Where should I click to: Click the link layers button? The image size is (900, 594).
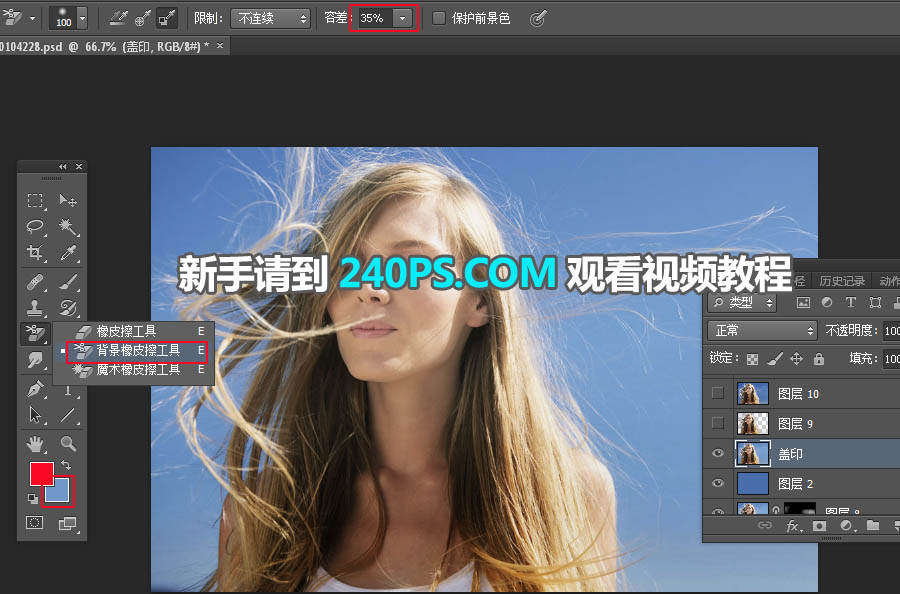coord(765,525)
